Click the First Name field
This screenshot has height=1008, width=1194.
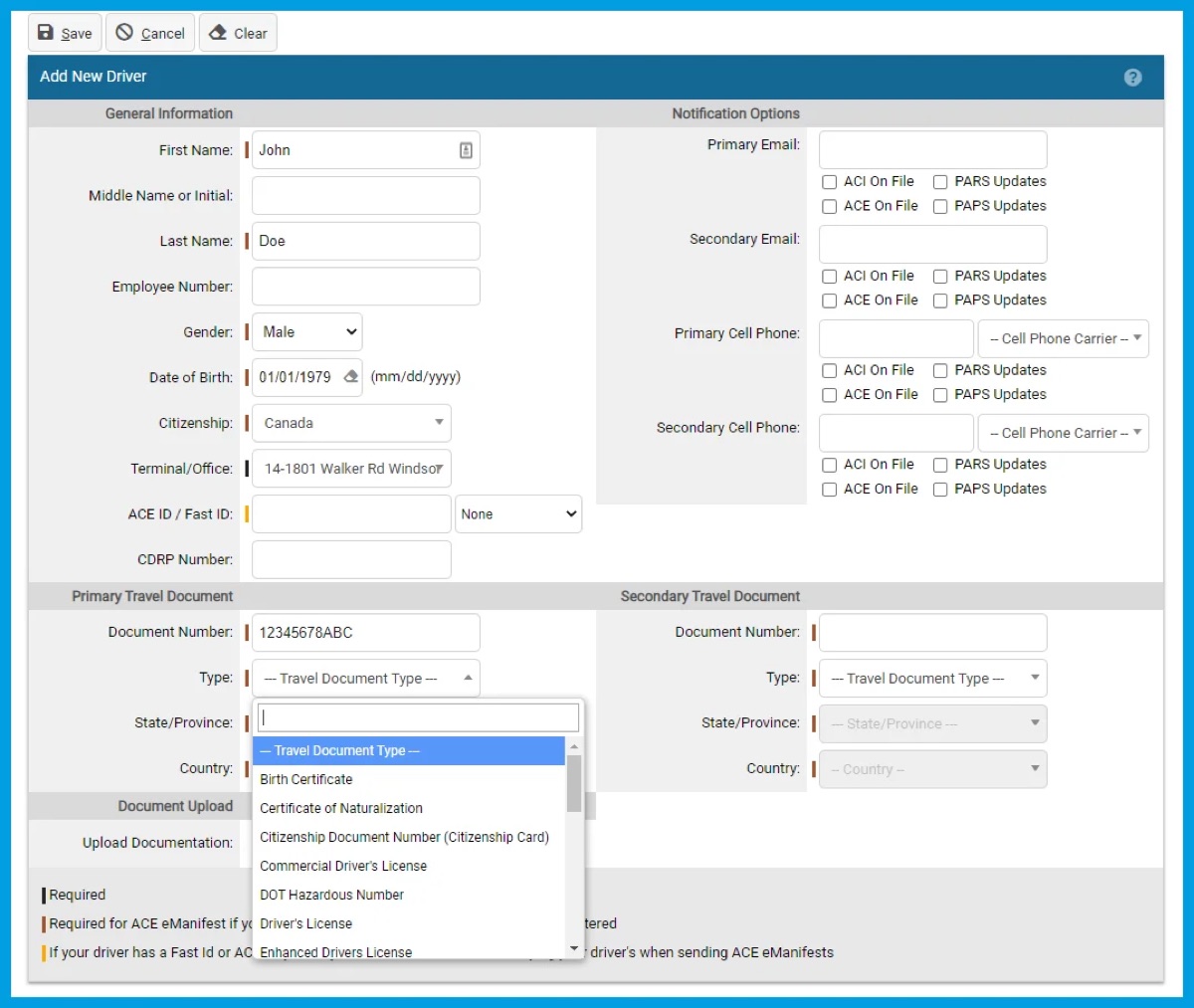(x=366, y=150)
